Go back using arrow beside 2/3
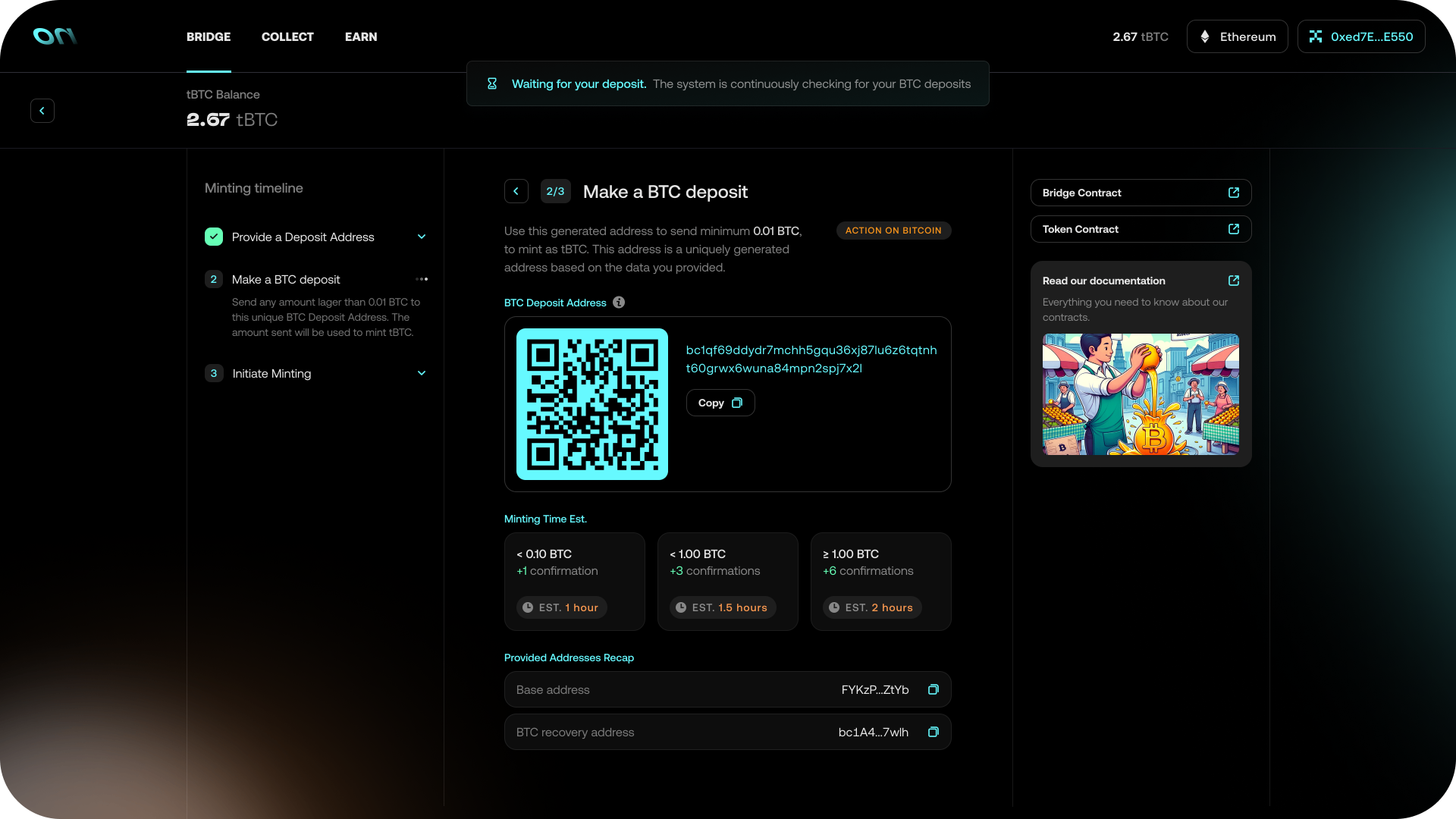This screenshot has height=819, width=1456. point(516,191)
